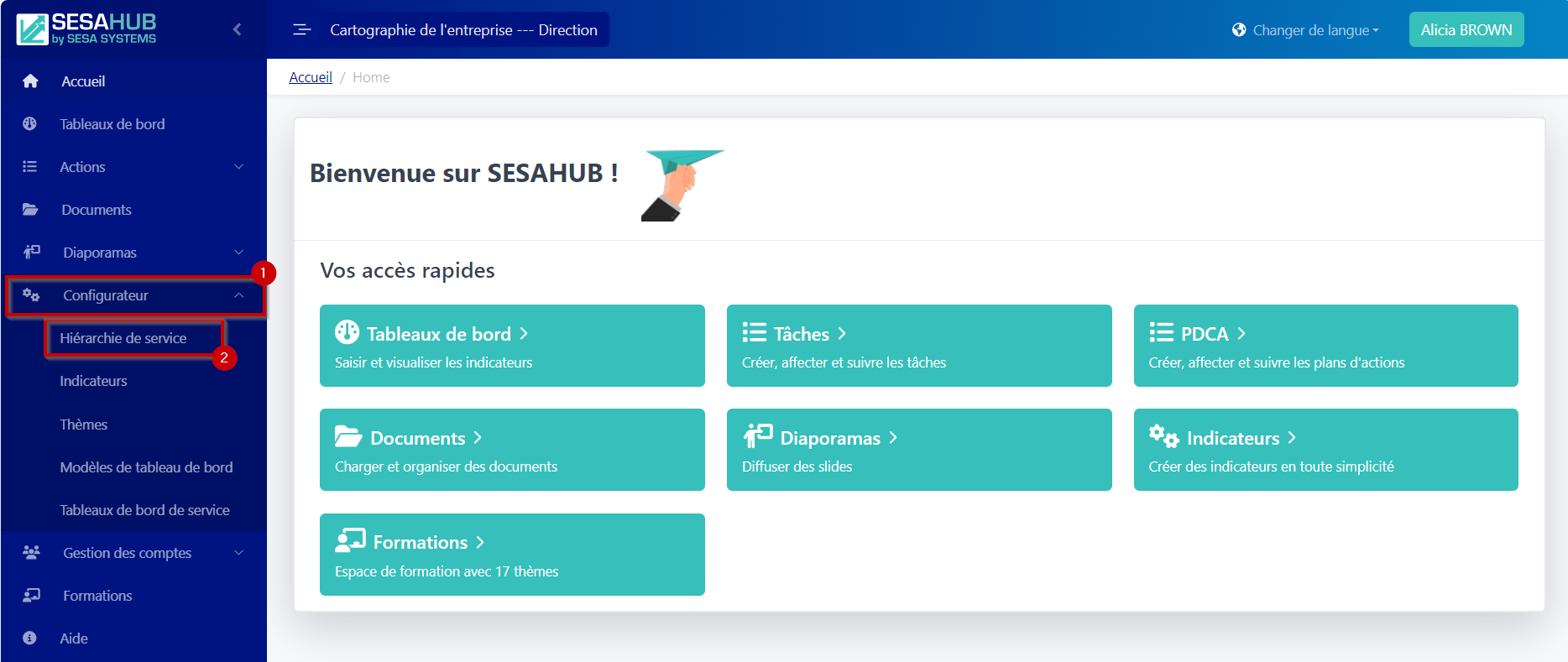This screenshot has width=1568, height=662.
Task: Collapse the sidebar with the left chevron
Action: [x=237, y=30]
